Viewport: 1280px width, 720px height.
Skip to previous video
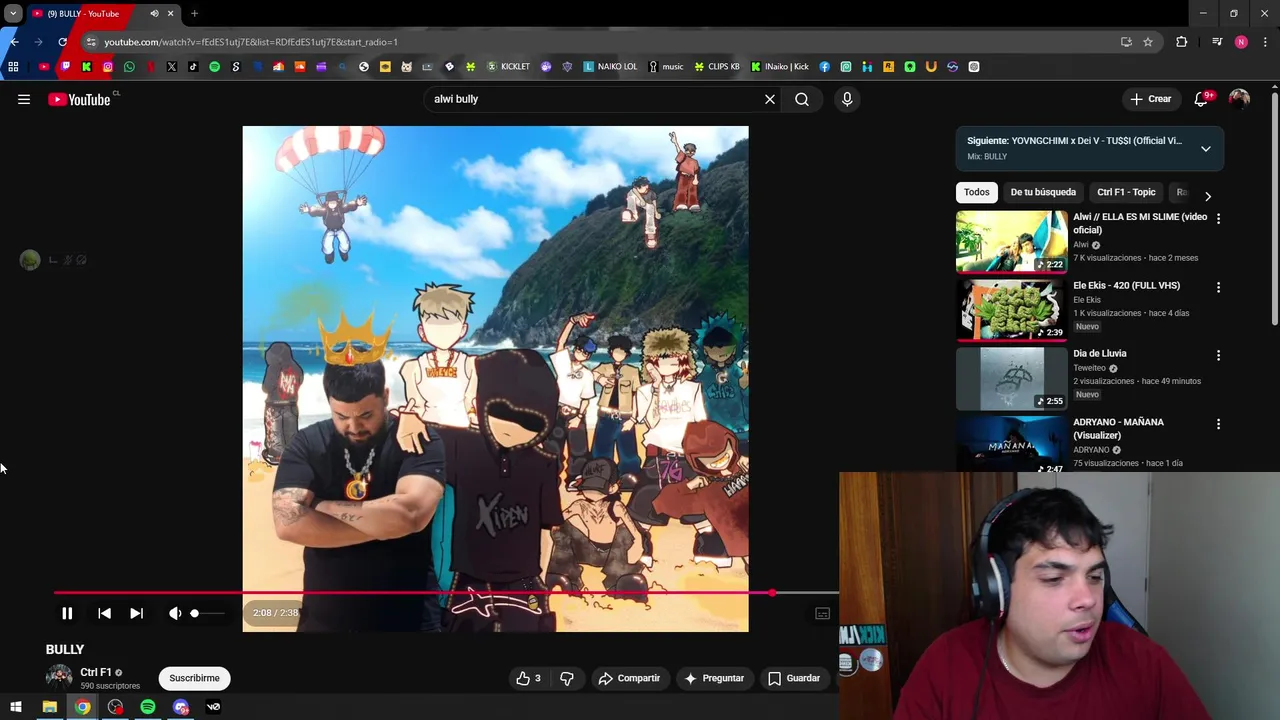tap(104, 613)
